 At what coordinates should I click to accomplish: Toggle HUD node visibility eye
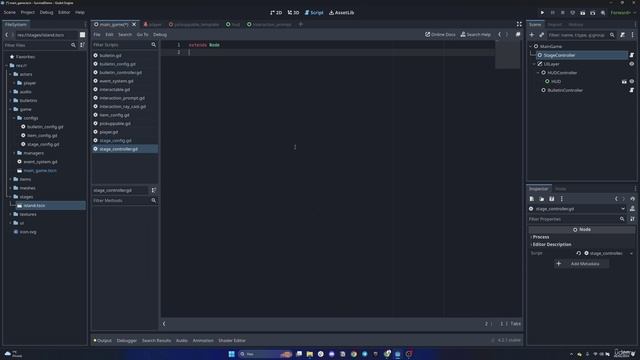tap(632, 82)
